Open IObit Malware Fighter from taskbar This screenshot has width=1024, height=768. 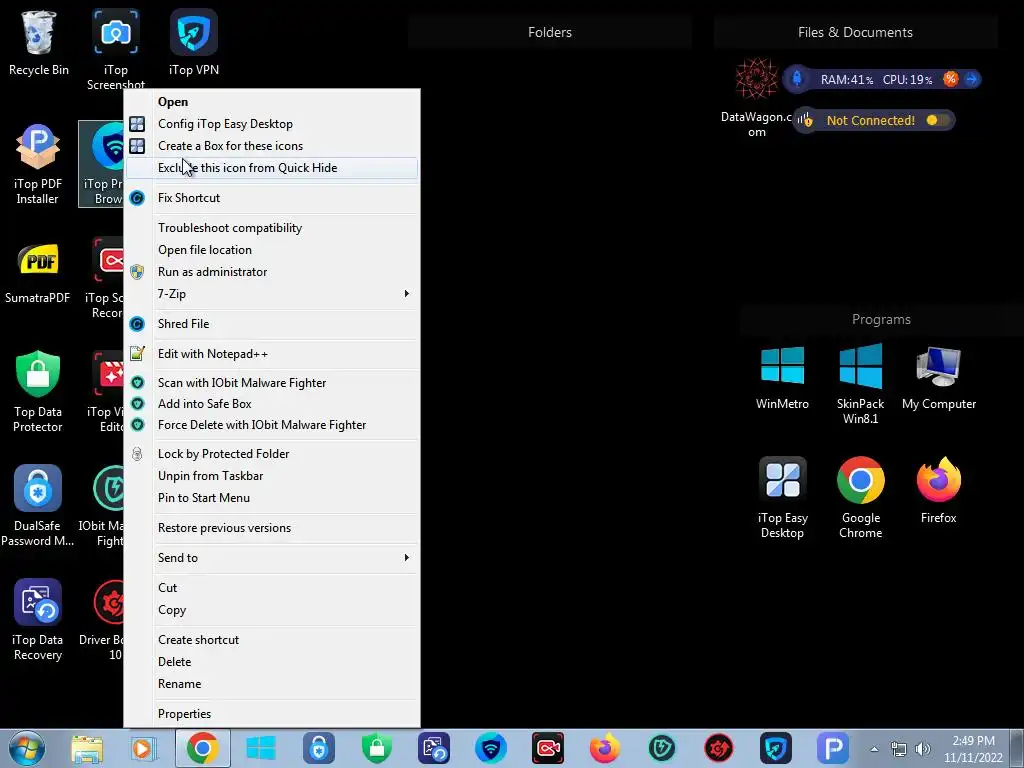pyautogui.click(x=662, y=748)
